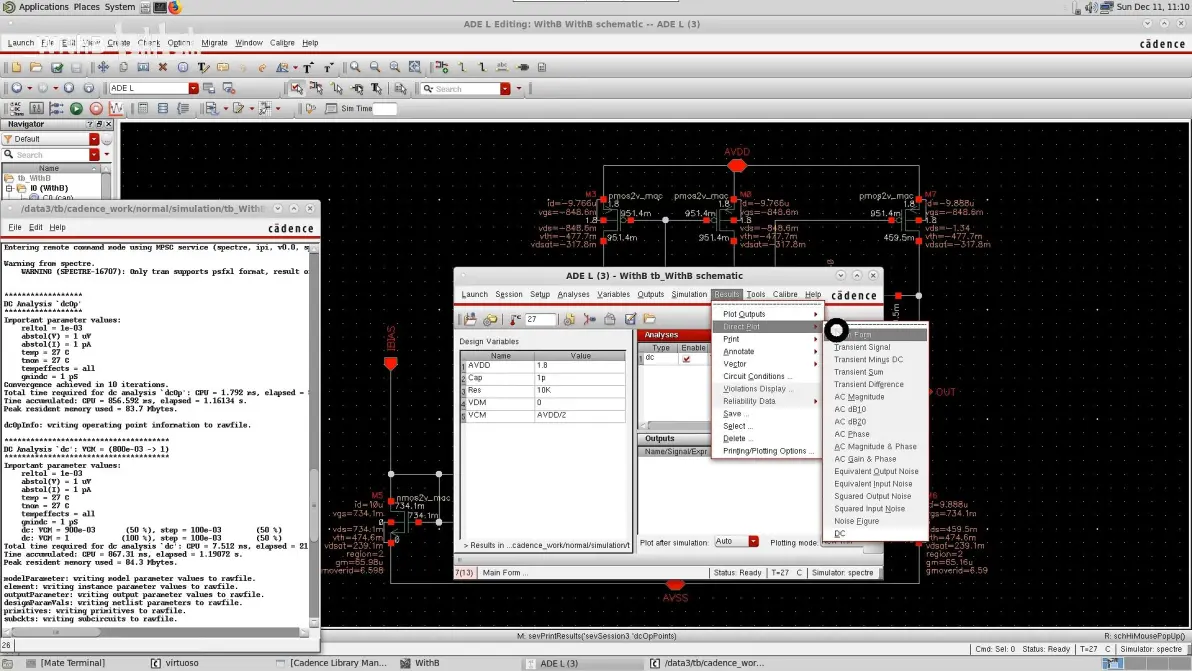
Task: Open the ADE L workspace dropdown
Action: [x=194, y=88]
